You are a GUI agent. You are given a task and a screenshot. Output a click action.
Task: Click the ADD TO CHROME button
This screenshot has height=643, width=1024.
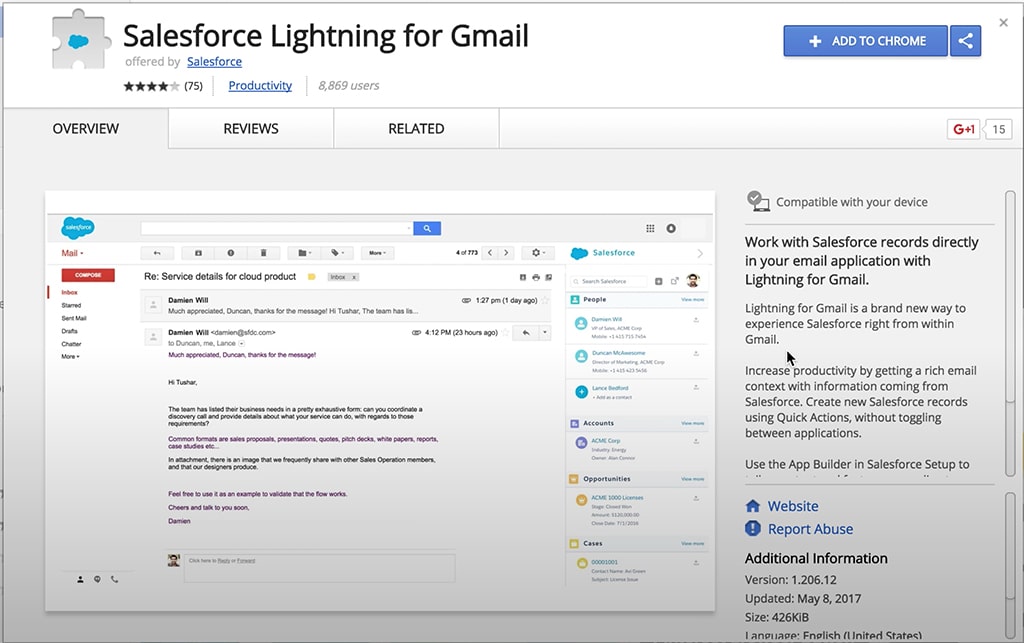pyautogui.click(x=865, y=41)
